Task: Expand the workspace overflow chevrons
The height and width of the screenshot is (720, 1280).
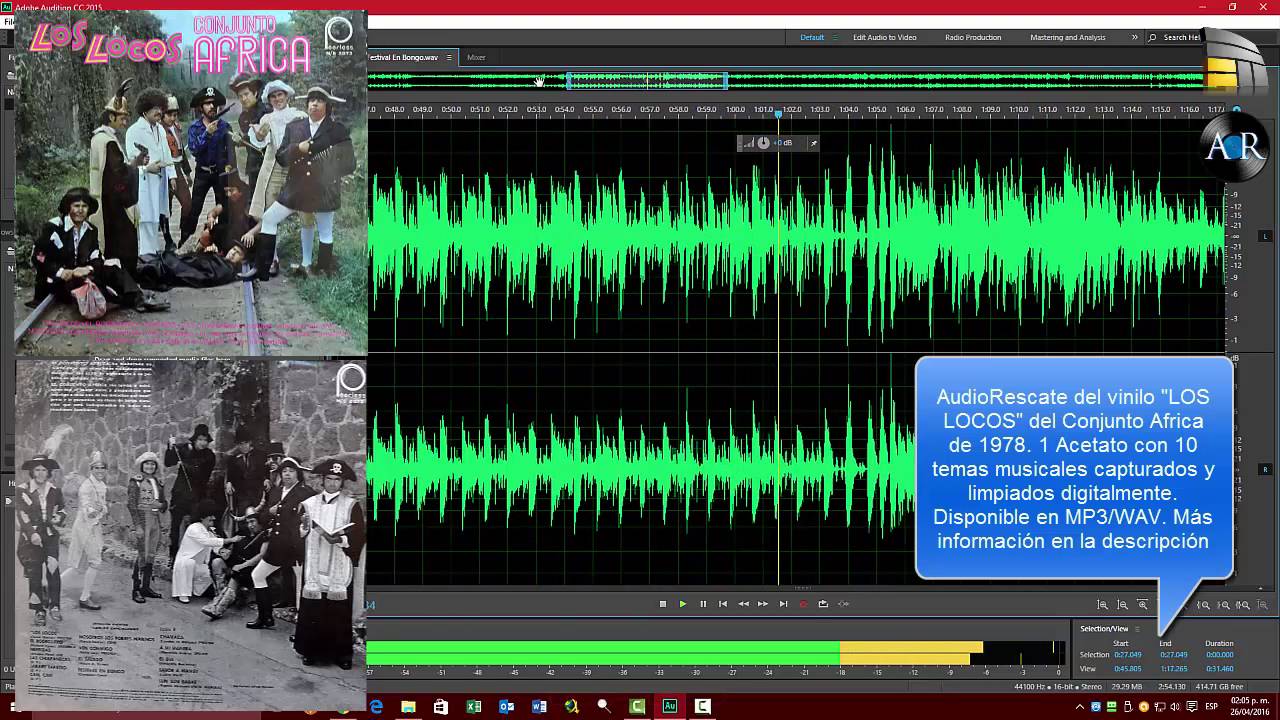Action: [x=1135, y=38]
